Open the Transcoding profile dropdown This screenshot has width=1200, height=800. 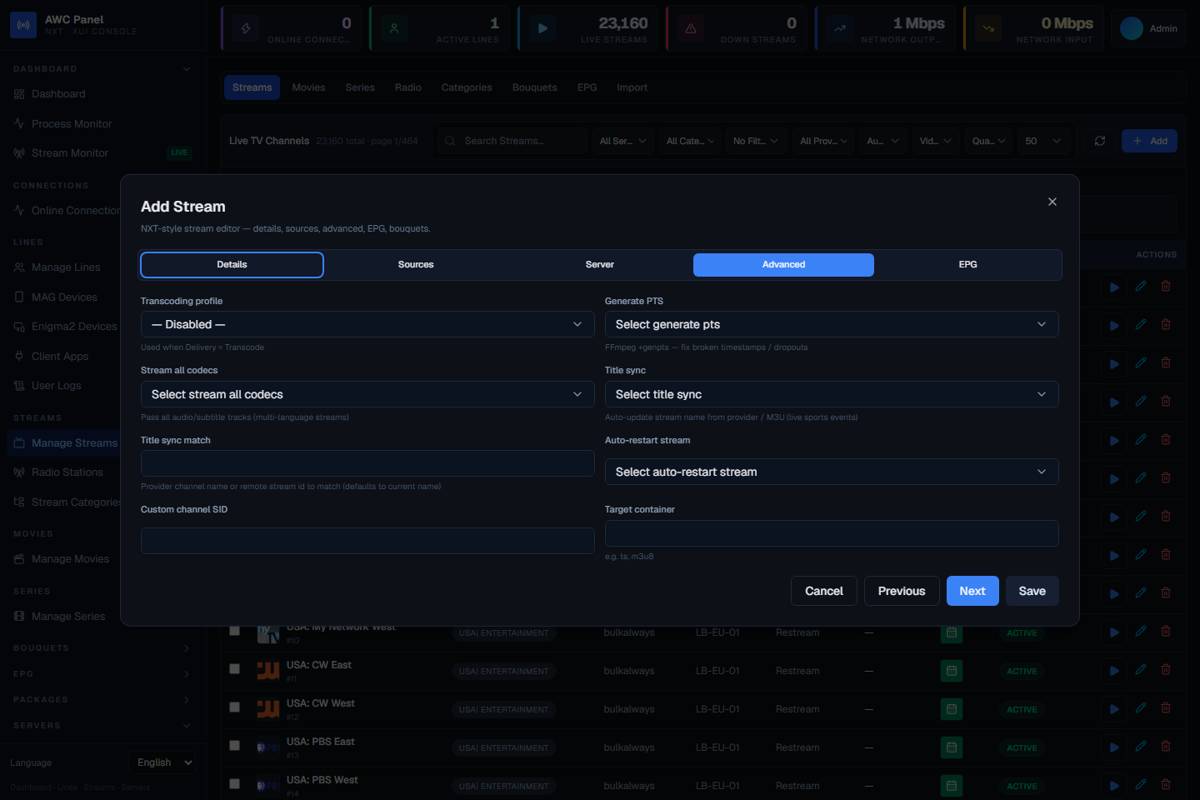pos(368,324)
